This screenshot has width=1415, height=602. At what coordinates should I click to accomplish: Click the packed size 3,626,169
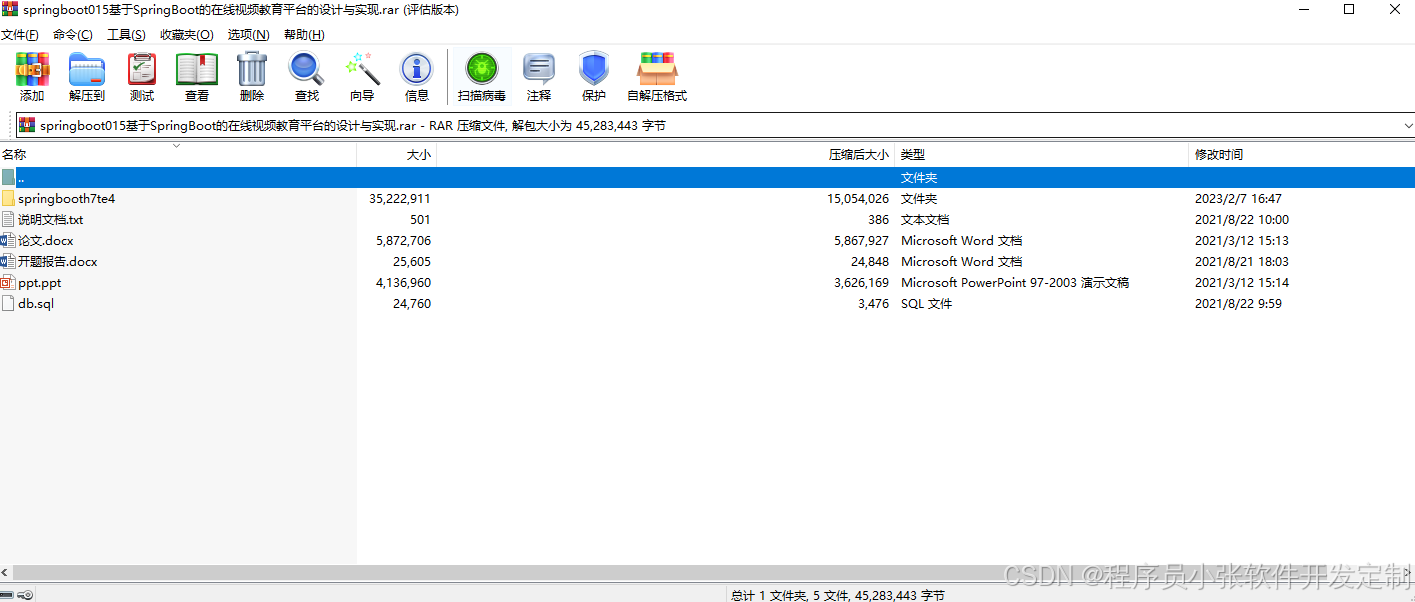[x=861, y=282]
